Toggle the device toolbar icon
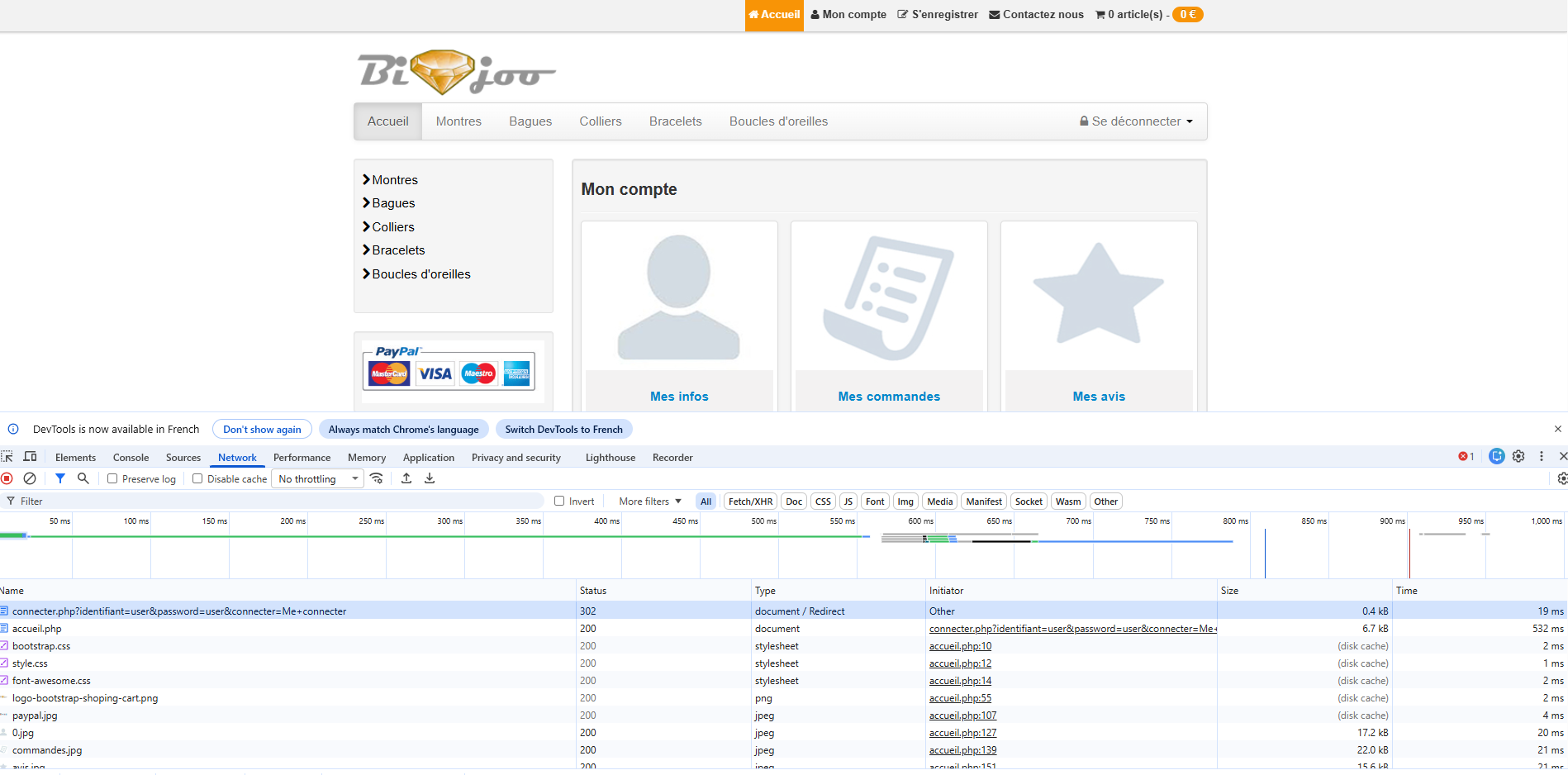Image resolution: width=1568 pixels, height=775 pixels. (x=31, y=457)
